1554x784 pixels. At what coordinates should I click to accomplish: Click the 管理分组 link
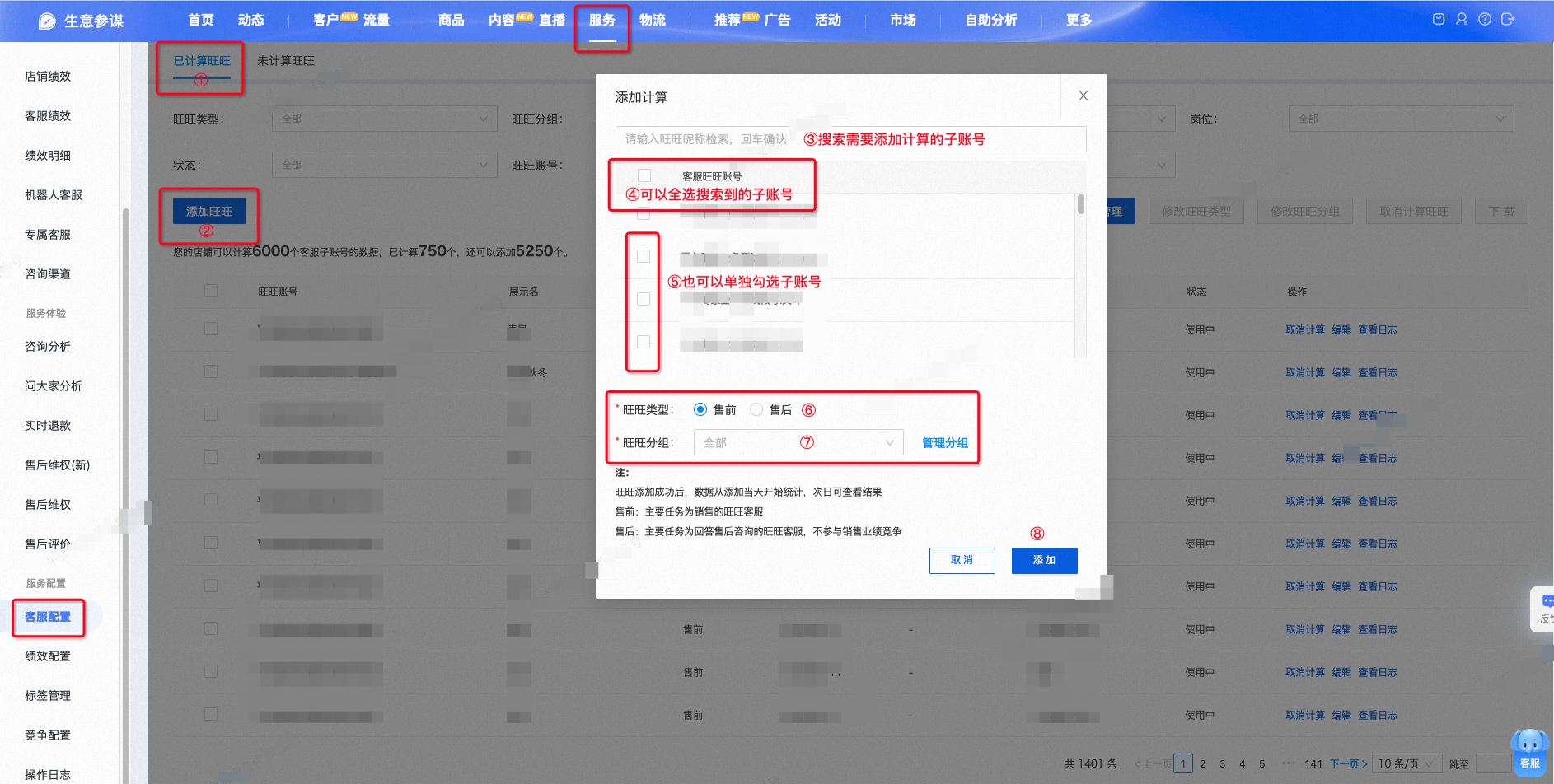pos(945,442)
